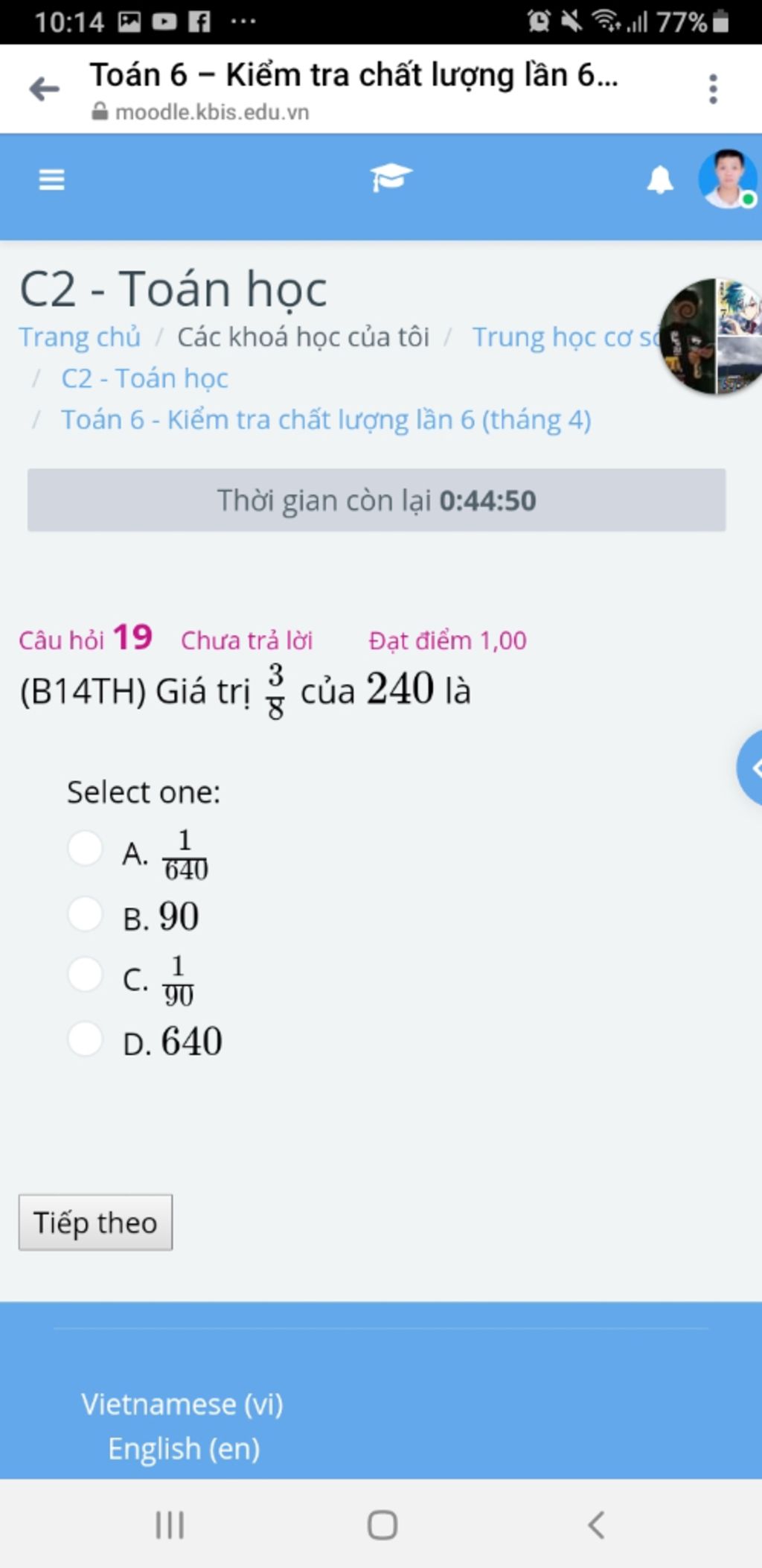
Task: Tap the Android recent apps button
Action: pyautogui.click(x=170, y=1525)
